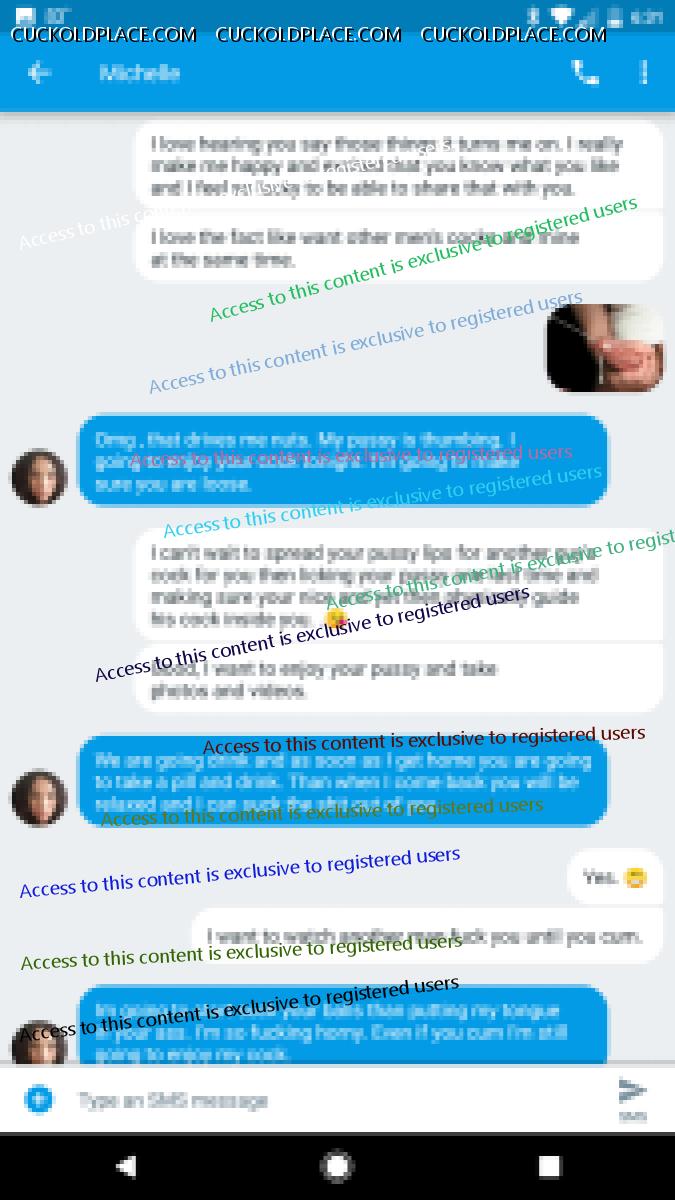Send the message with SMS arrow
675x1200 pixels.
point(632,1097)
